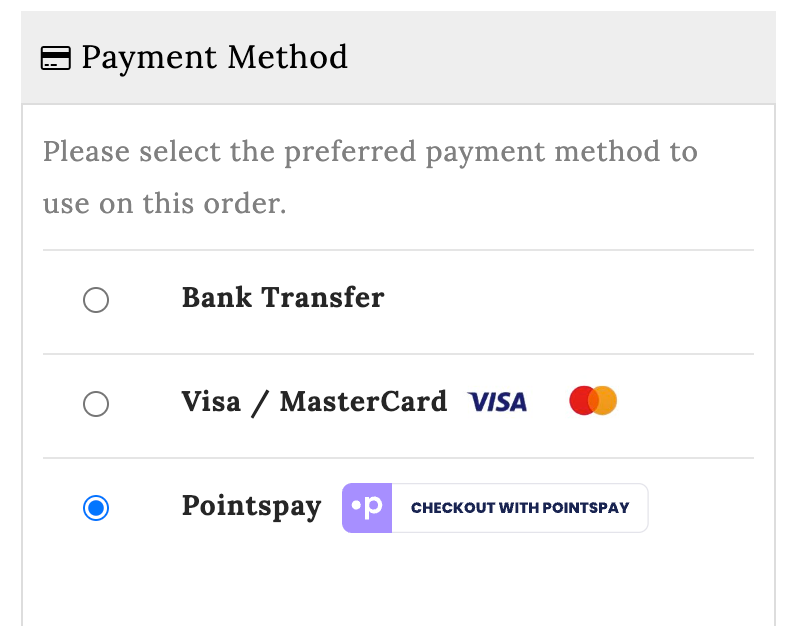Click the credit card icon in header

(55, 59)
